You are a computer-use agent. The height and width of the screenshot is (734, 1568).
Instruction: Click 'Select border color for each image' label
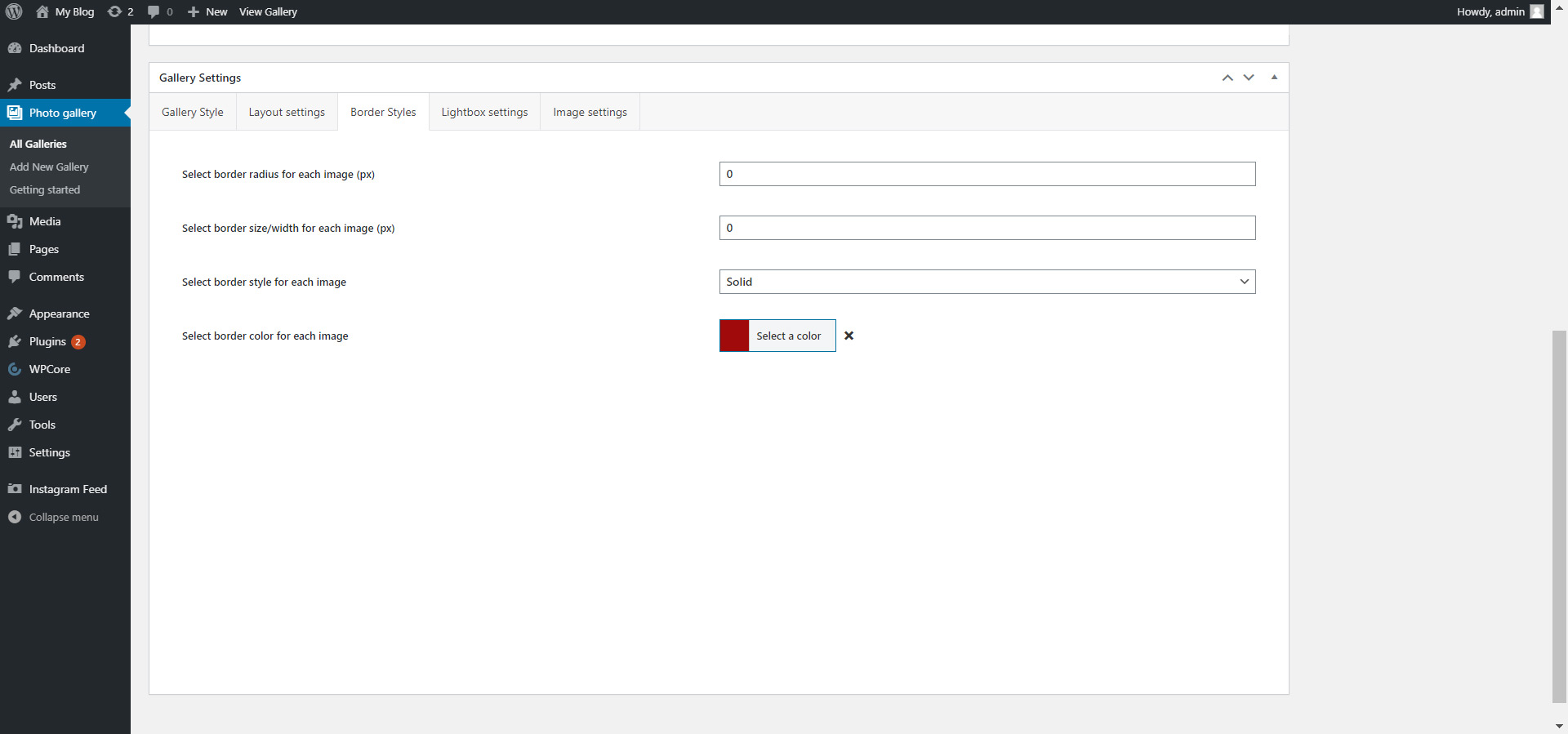pyautogui.click(x=265, y=336)
